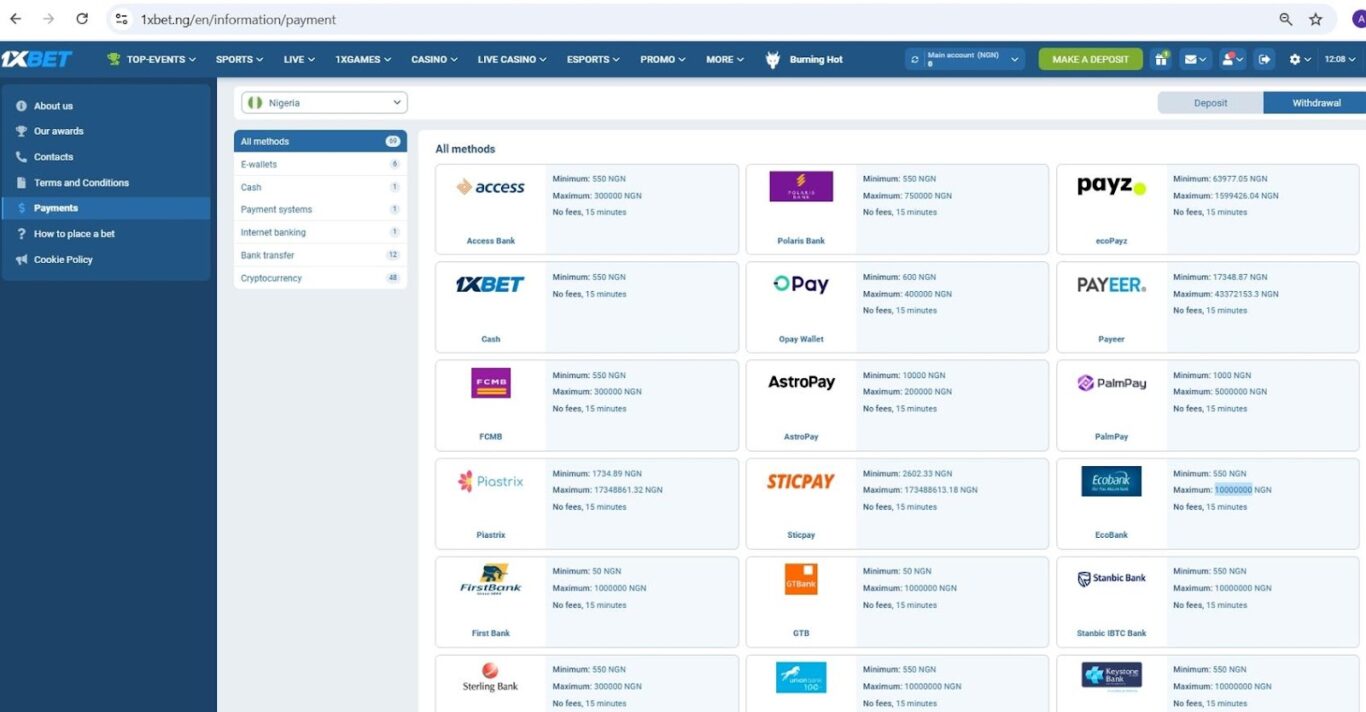Image resolution: width=1366 pixels, height=712 pixels.
Task: Choose the 1XBET Cash method logo
Action: coord(490,284)
